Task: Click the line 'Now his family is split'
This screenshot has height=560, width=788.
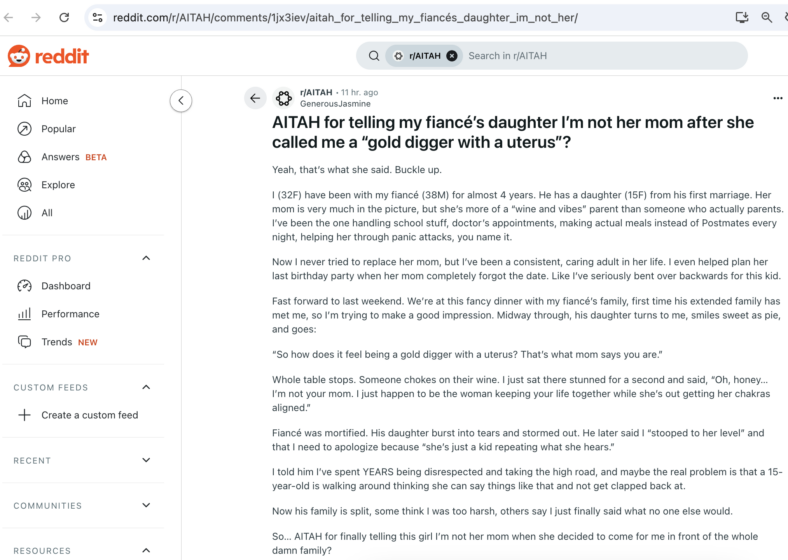Action: tap(503, 511)
